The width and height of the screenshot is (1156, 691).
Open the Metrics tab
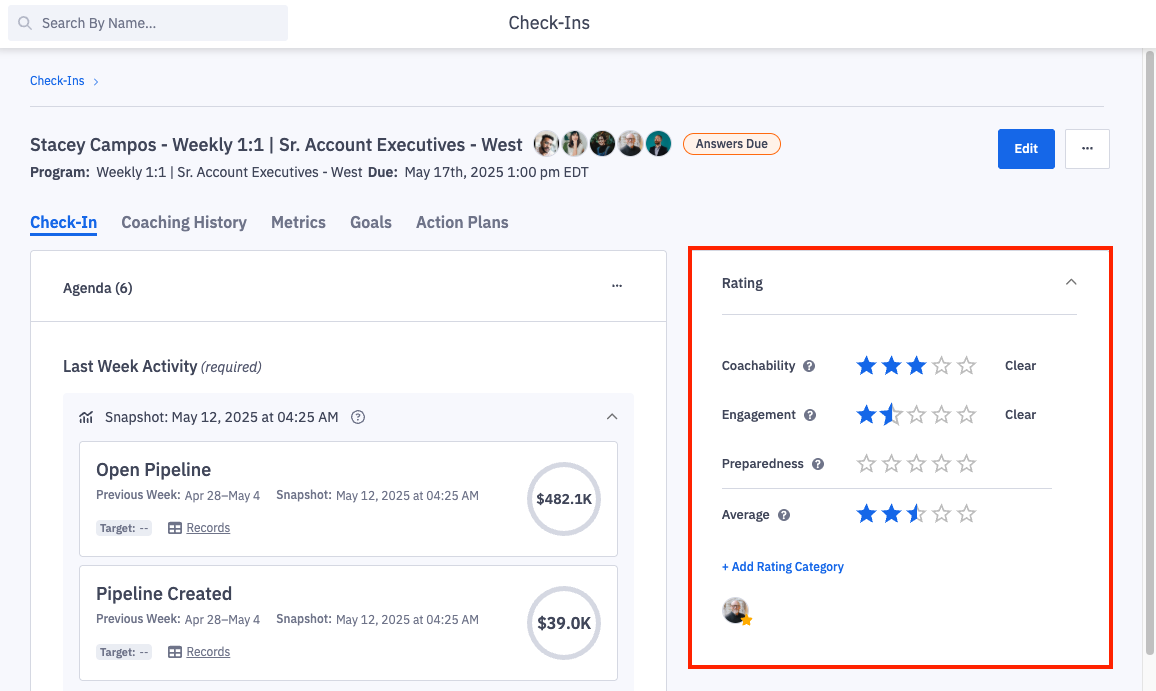click(298, 222)
